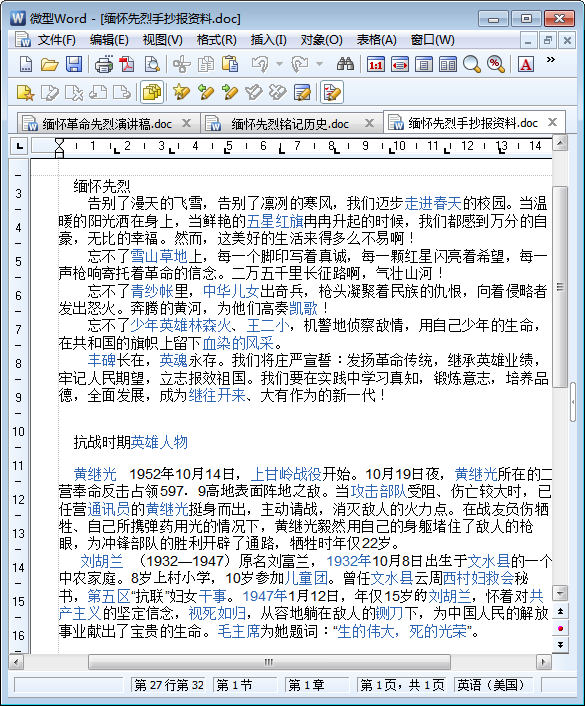Open the 格式(R) menu
Screen dimensions: 585x706
(217, 40)
